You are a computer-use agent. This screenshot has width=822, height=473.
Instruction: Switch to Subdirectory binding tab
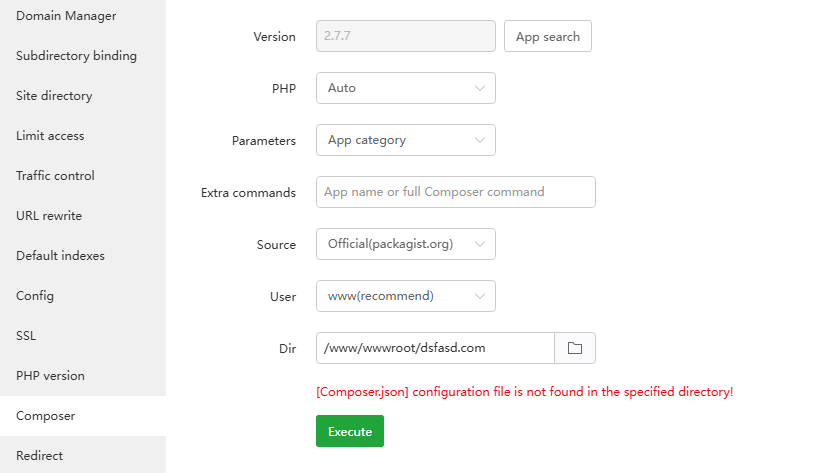76,56
